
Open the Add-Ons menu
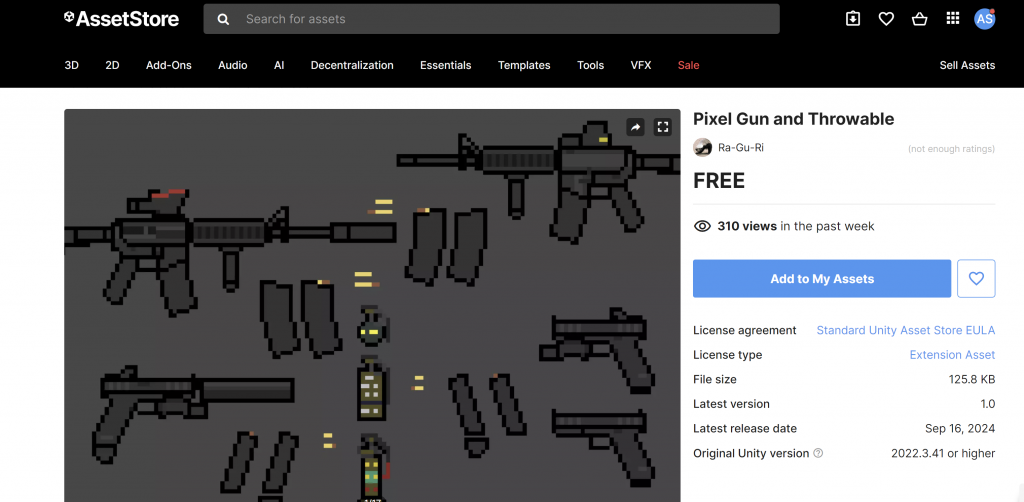[x=168, y=65]
